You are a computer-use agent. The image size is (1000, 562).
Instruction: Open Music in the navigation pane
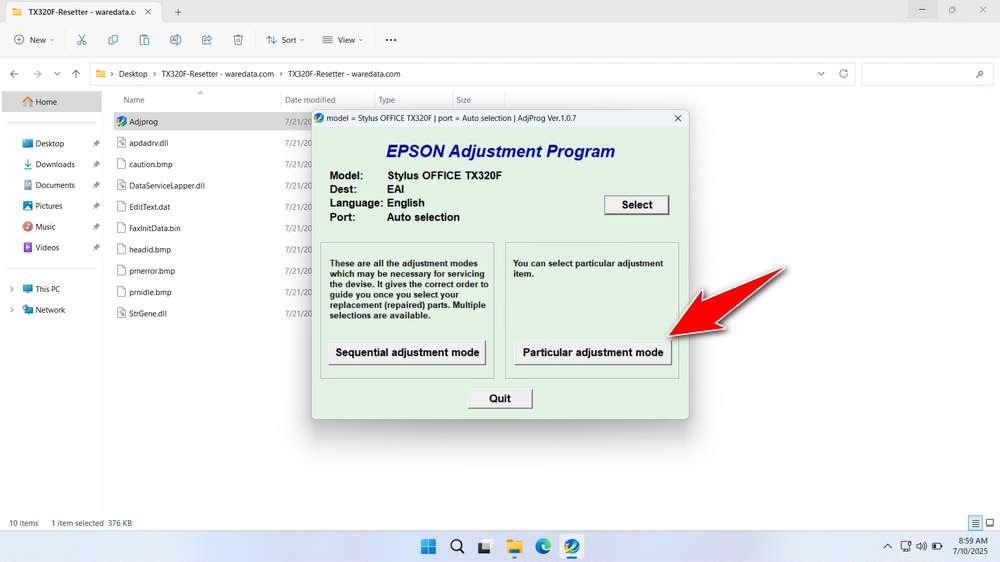pyautogui.click(x=45, y=226)
